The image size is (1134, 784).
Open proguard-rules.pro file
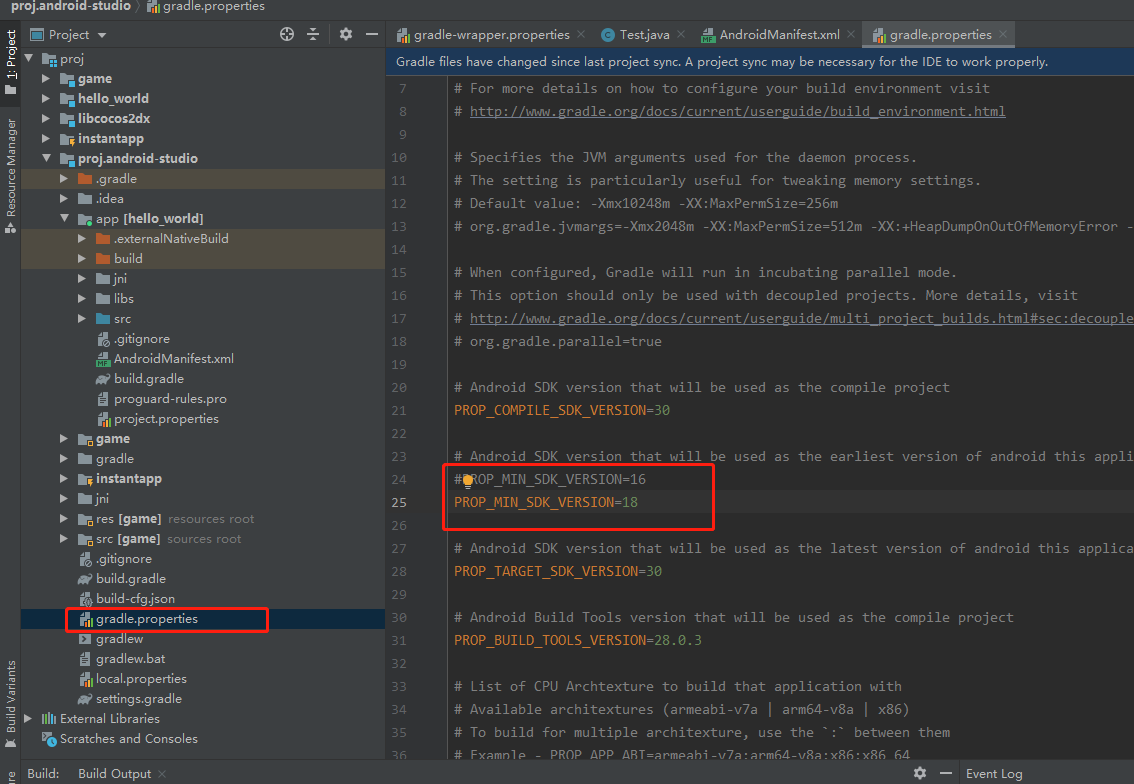click(170, 399)
